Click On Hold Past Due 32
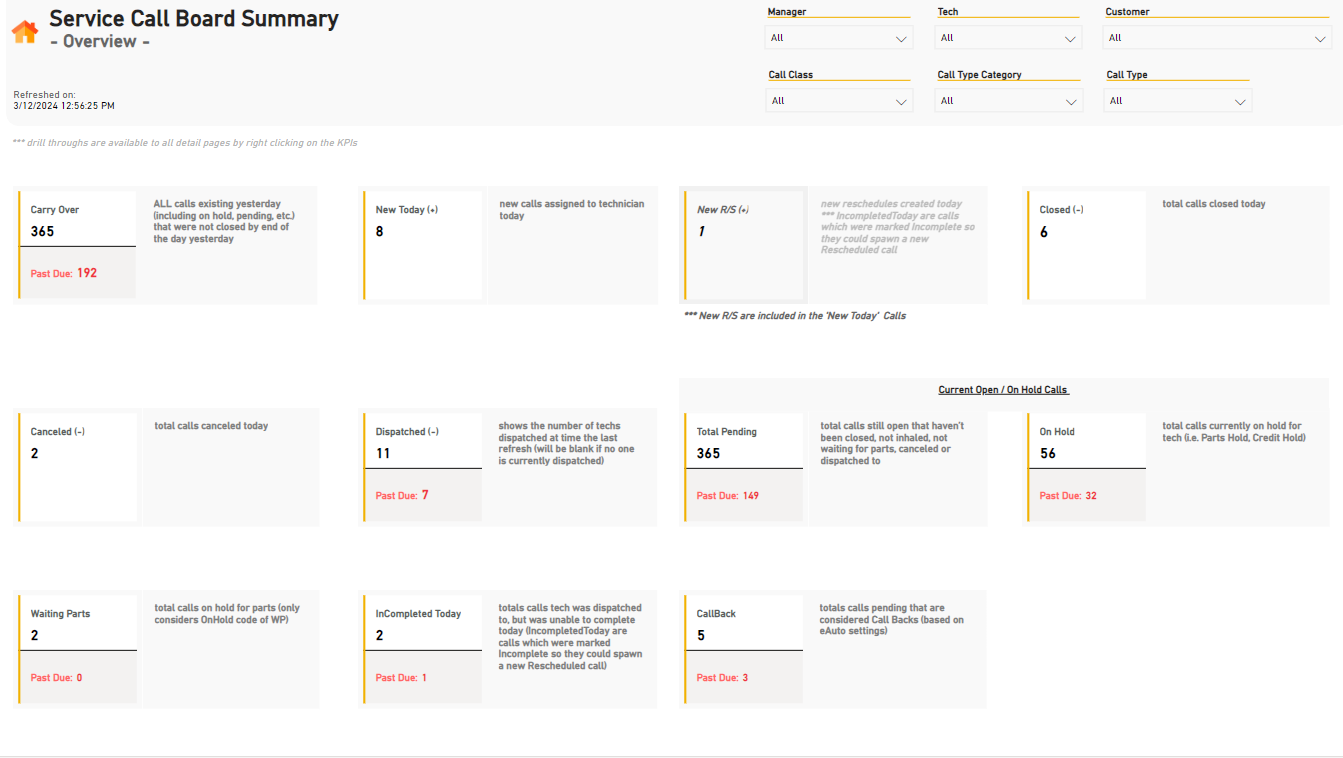Screen dimensions: 1343x758 click(x=1068, y=496)
